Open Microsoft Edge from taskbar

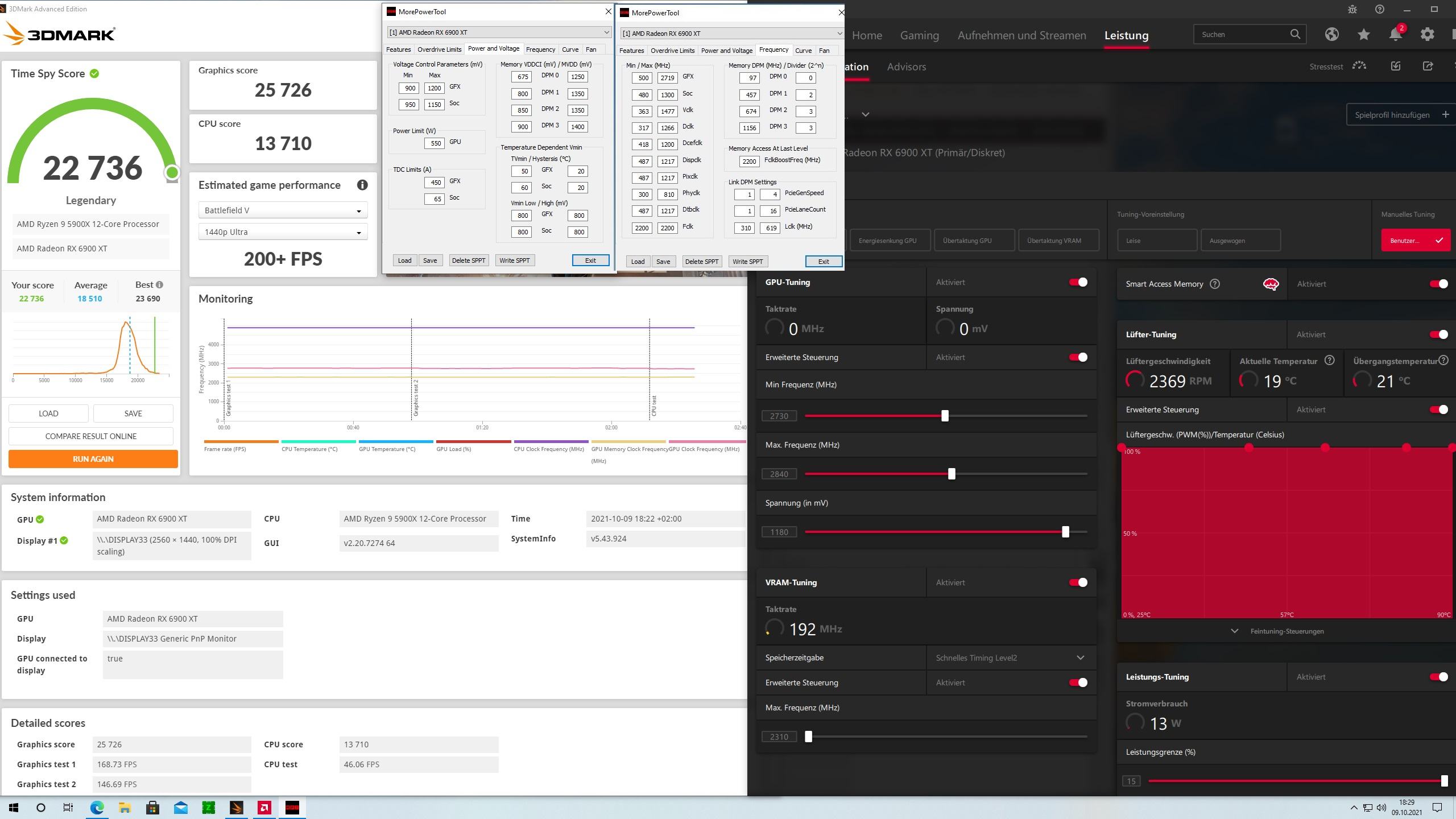pyautogui.click(x=97, y=808)
